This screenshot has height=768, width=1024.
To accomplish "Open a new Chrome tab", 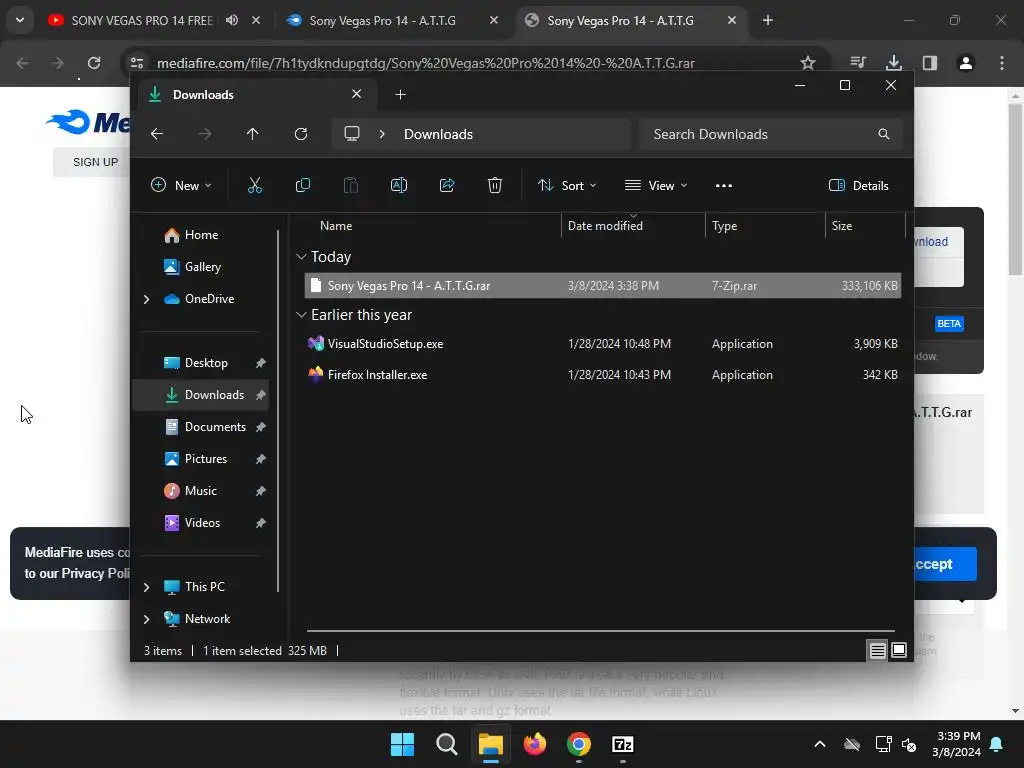I will click(768, 20).
